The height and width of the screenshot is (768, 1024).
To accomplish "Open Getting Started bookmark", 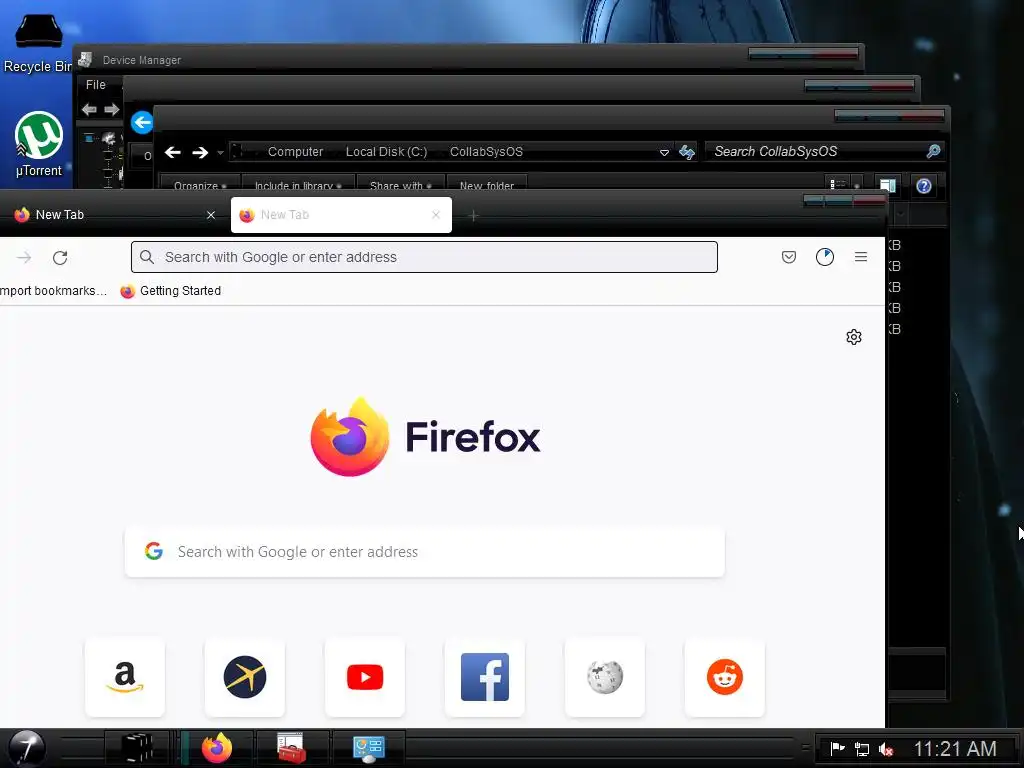I will pyautogui.click(x=170, y=291).
